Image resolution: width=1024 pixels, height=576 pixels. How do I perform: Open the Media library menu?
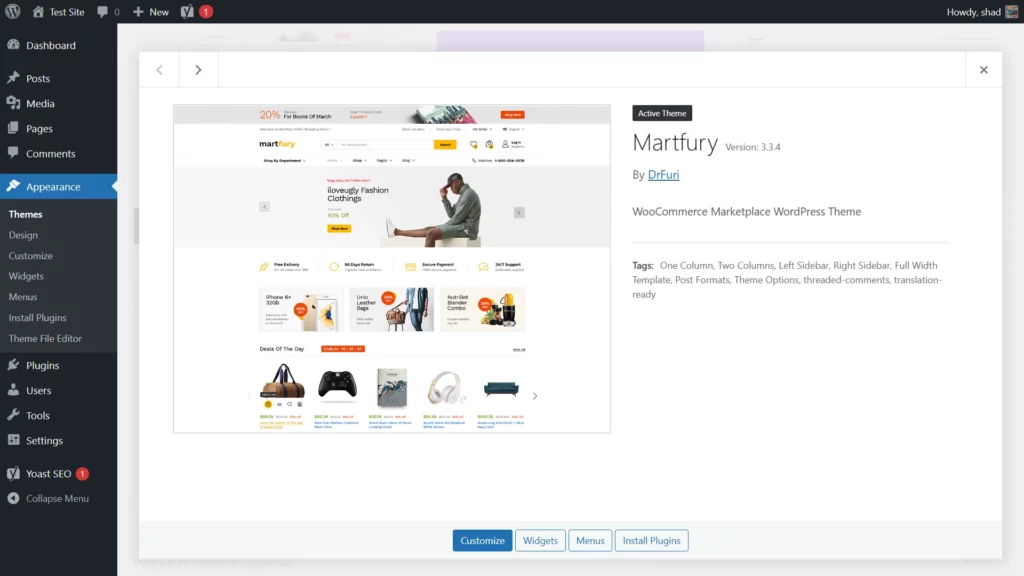point(40,104)
